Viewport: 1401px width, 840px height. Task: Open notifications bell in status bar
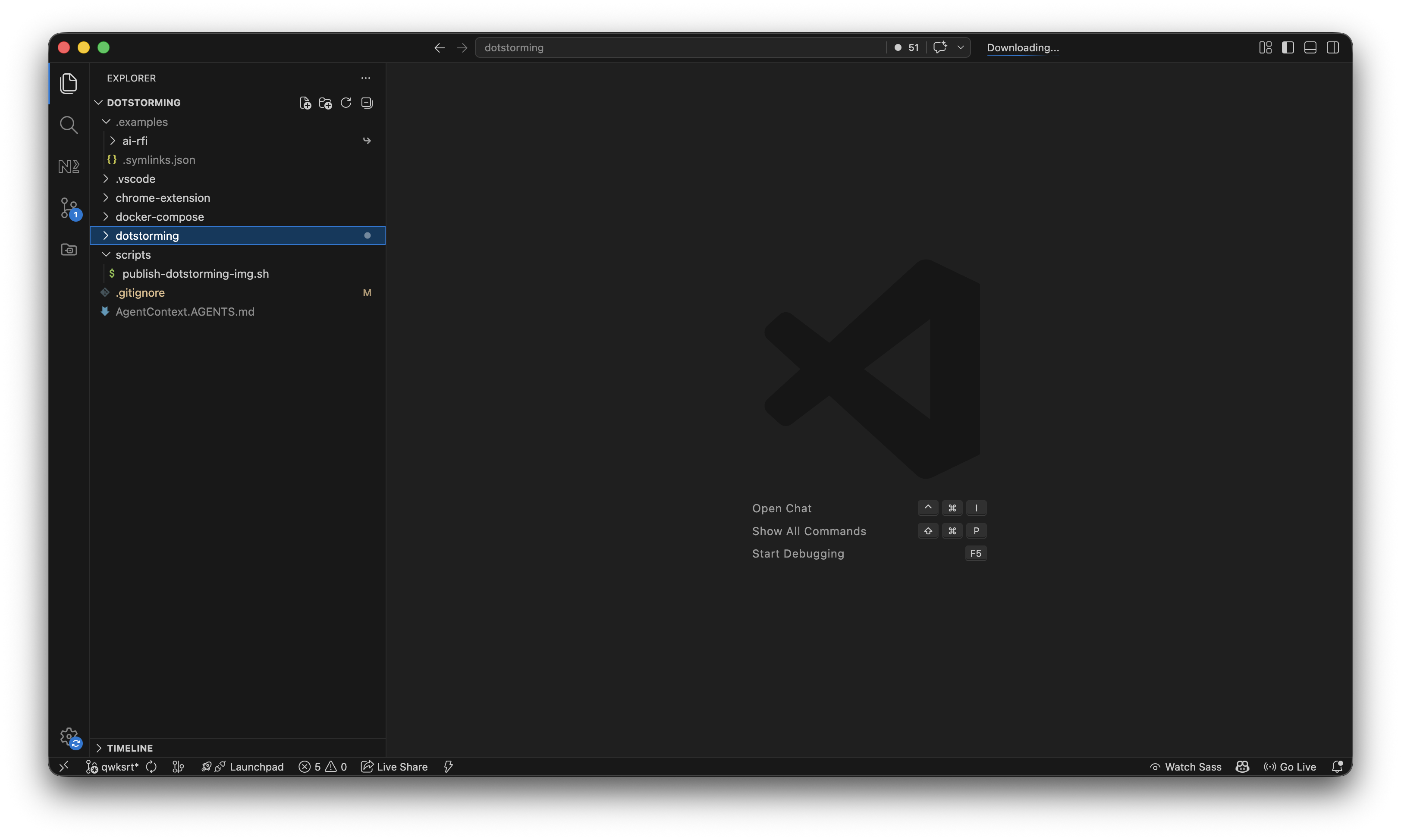[x=1337, y=766]
